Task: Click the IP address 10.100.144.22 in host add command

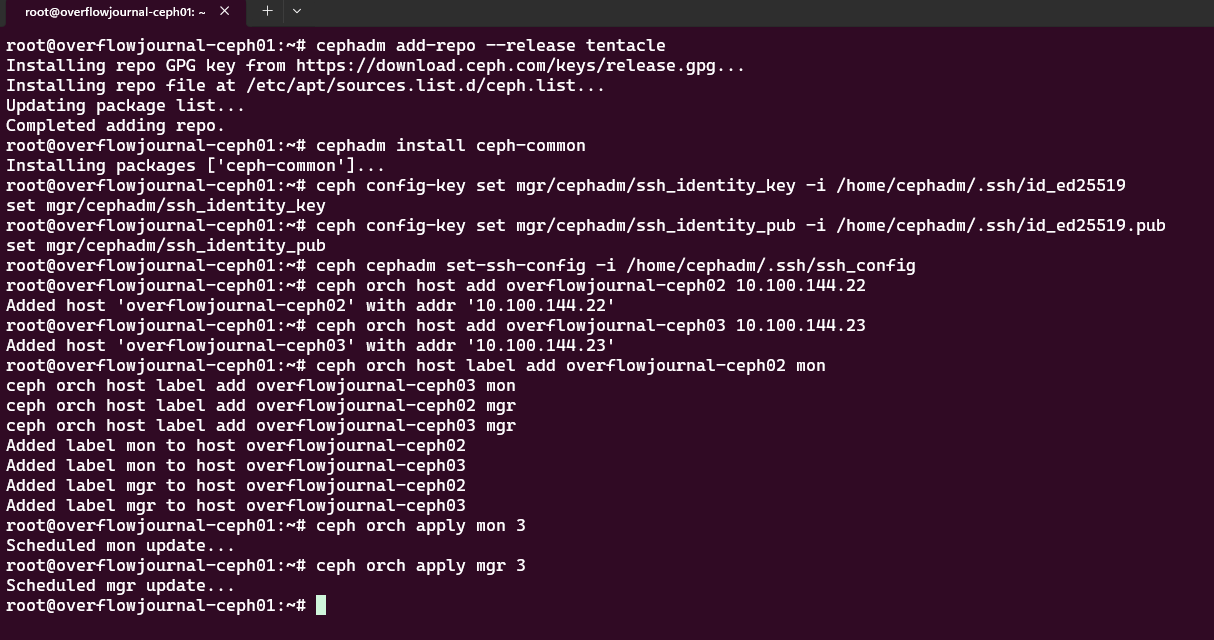Action: point(800,286)
